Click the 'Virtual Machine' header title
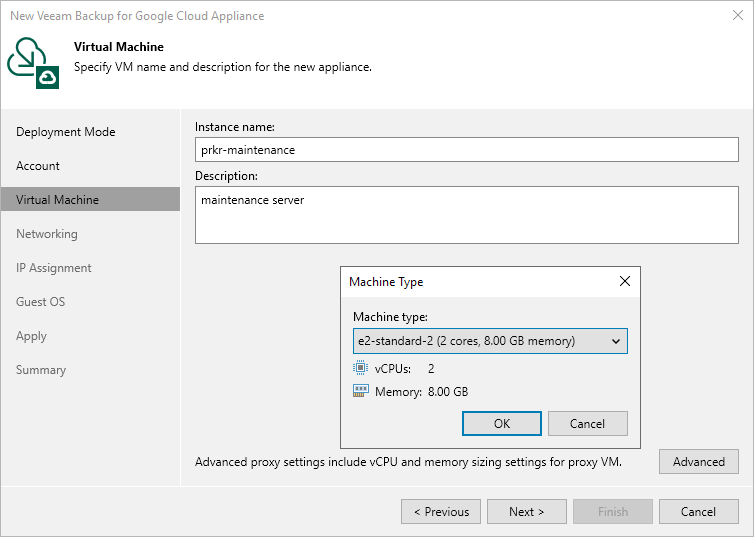 (119, 47)
